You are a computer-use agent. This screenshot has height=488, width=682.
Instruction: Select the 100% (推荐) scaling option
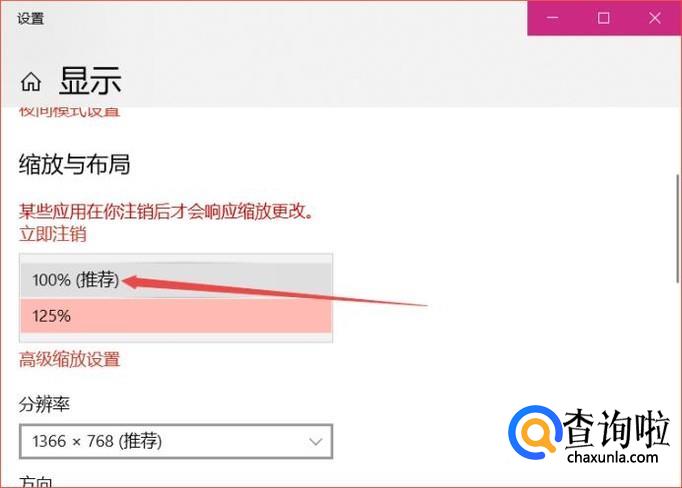click(176, 280)
